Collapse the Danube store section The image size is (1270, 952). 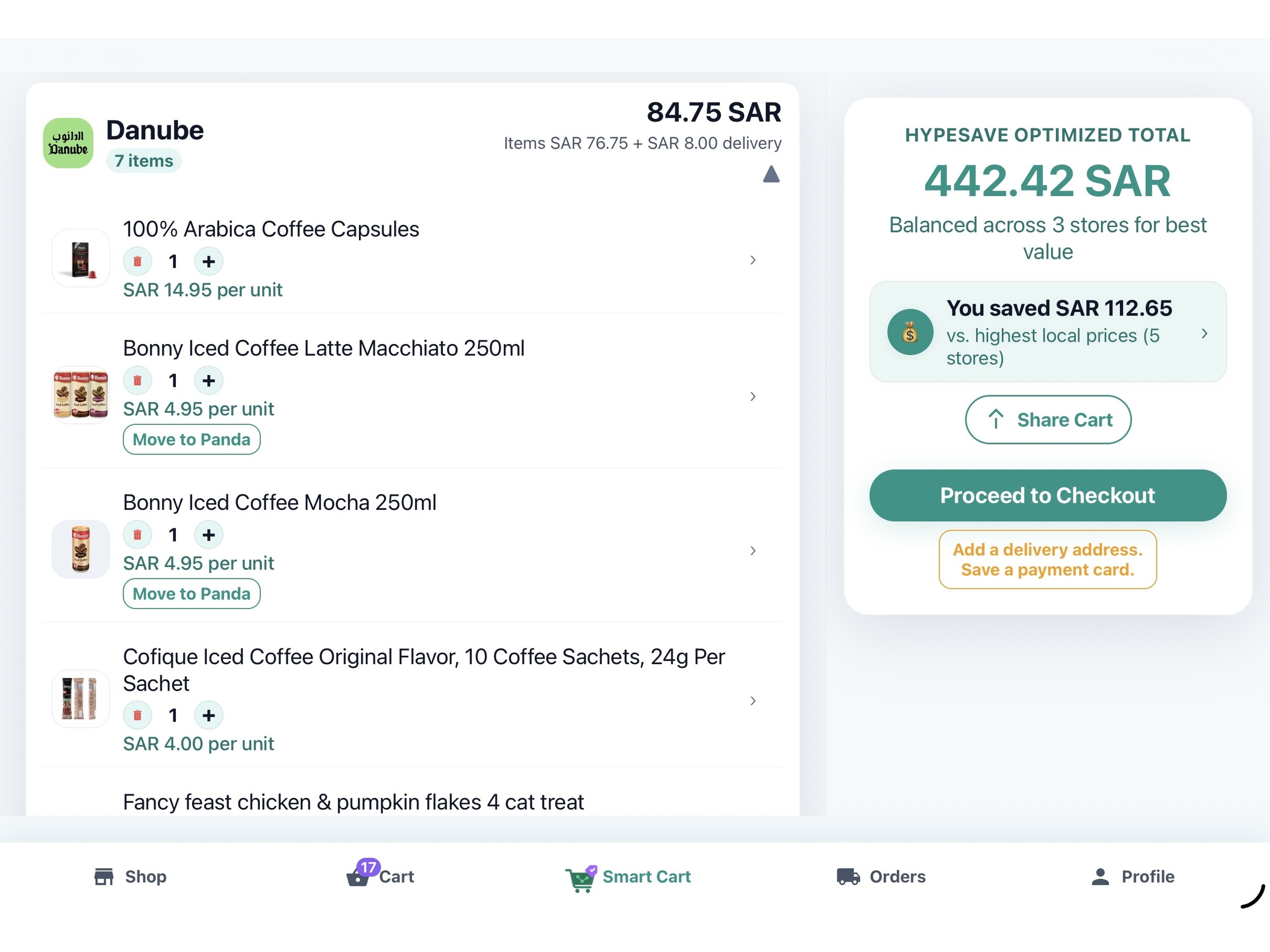point(771,174)
